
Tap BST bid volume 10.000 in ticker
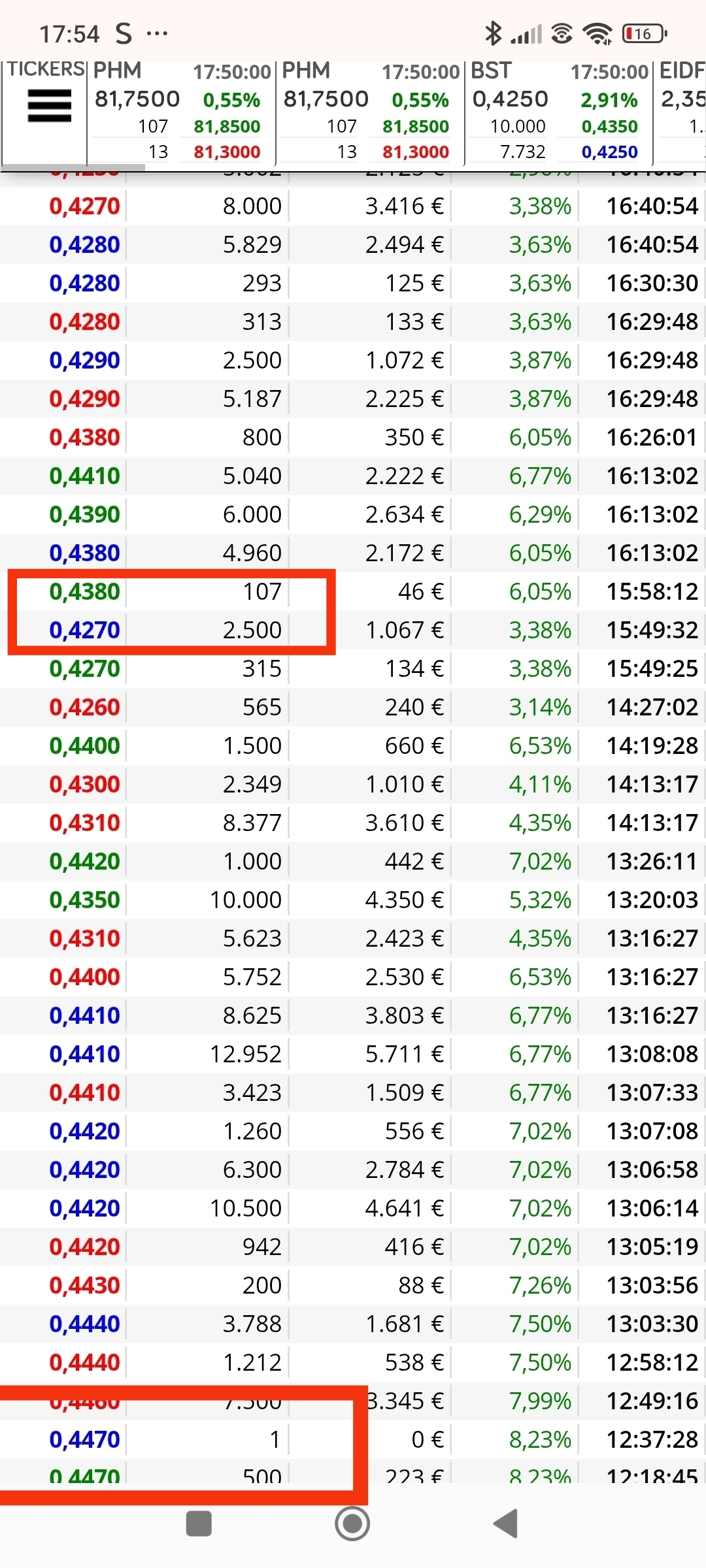(518, 126)
